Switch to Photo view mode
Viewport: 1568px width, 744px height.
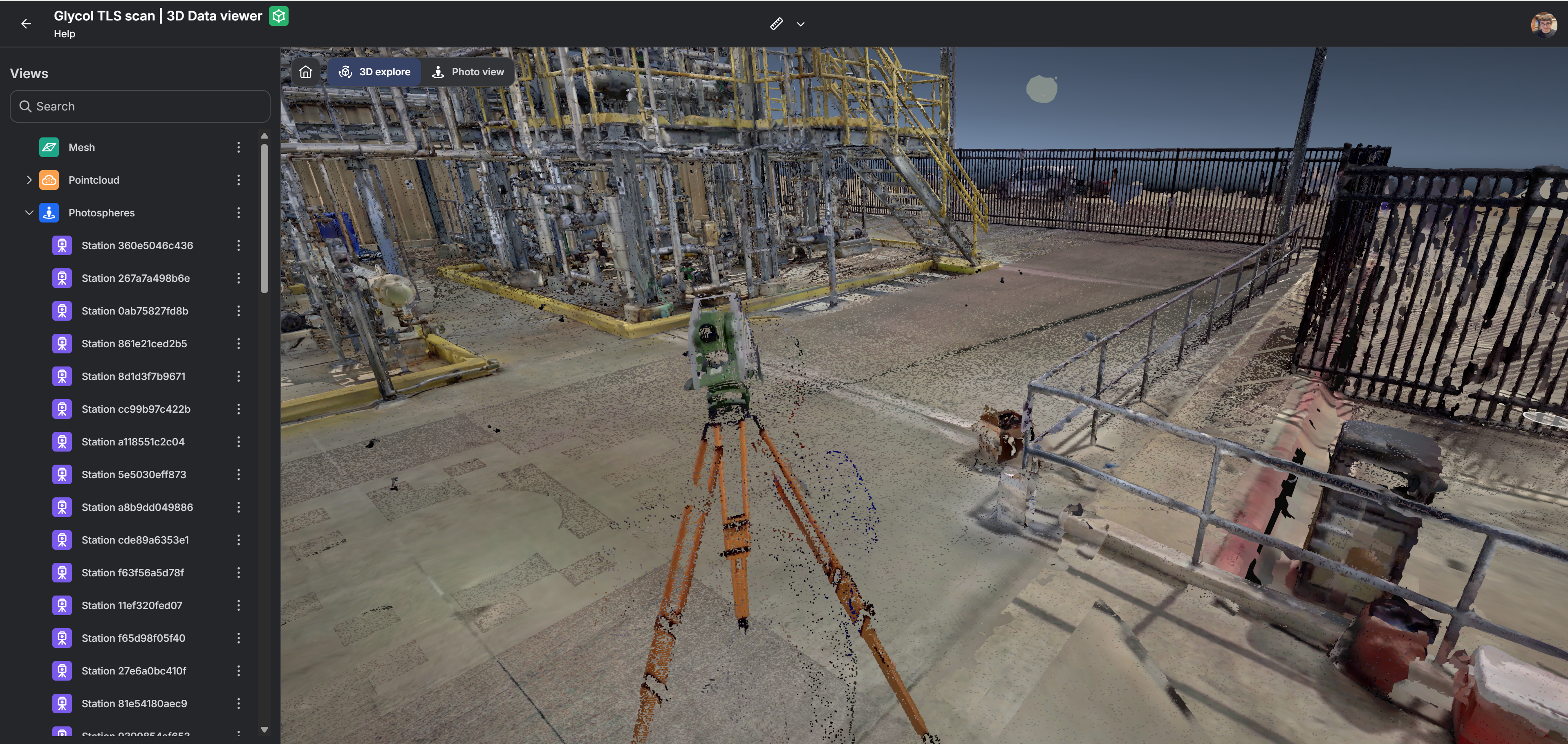click(468, 72)
